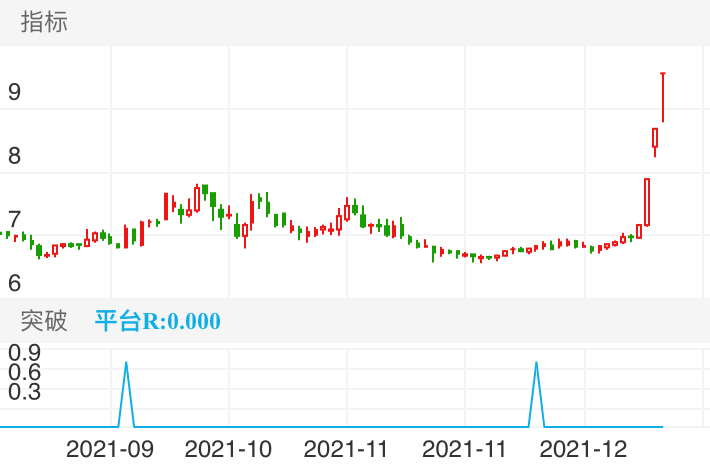
Task: Open the 指标 indicator header
Action: (44, 22)
